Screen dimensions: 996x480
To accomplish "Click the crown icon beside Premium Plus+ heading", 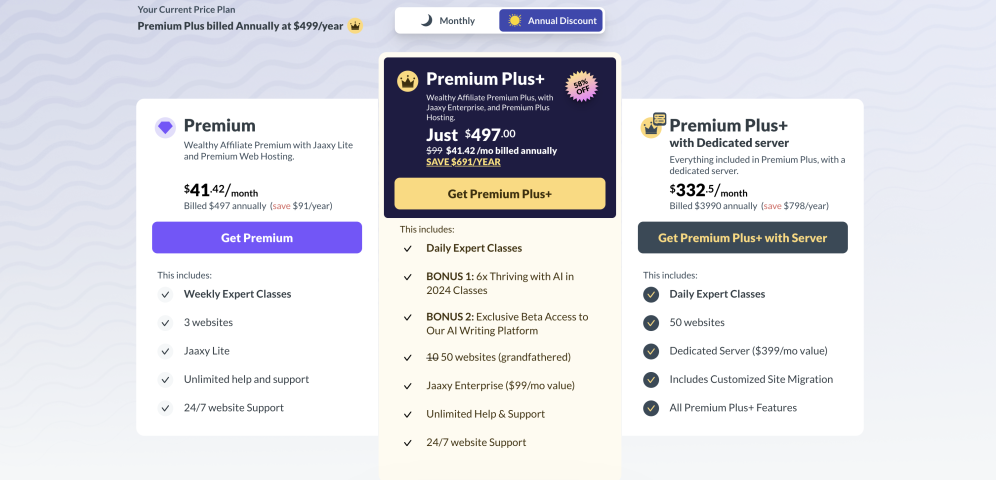I will coord(407,81).
